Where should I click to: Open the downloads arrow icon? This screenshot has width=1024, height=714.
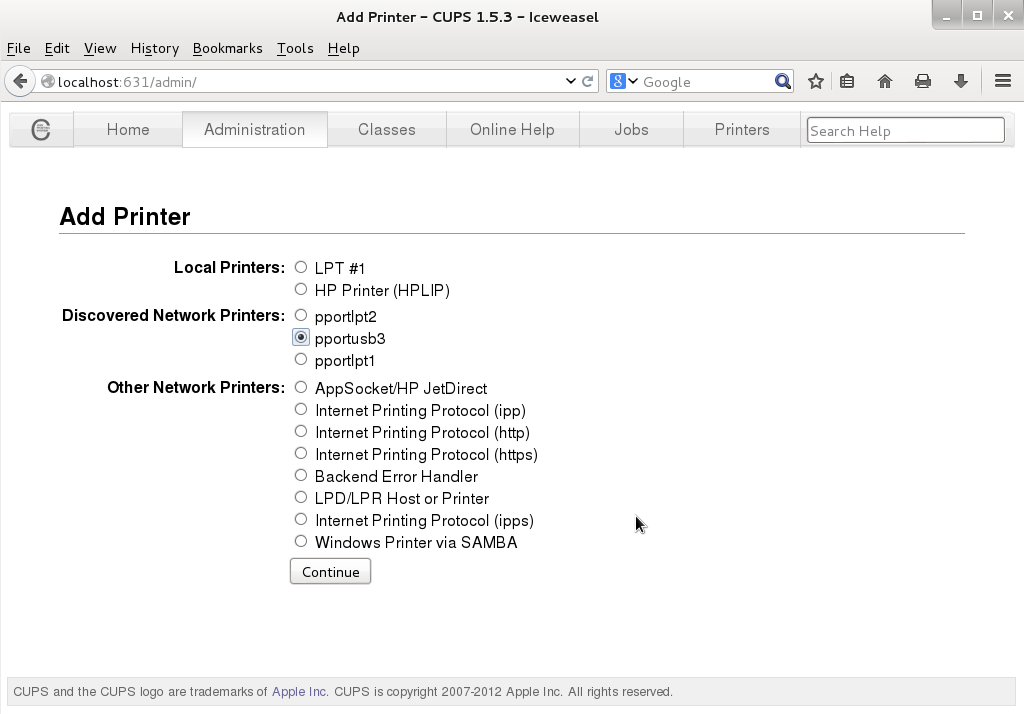(961, 82)
